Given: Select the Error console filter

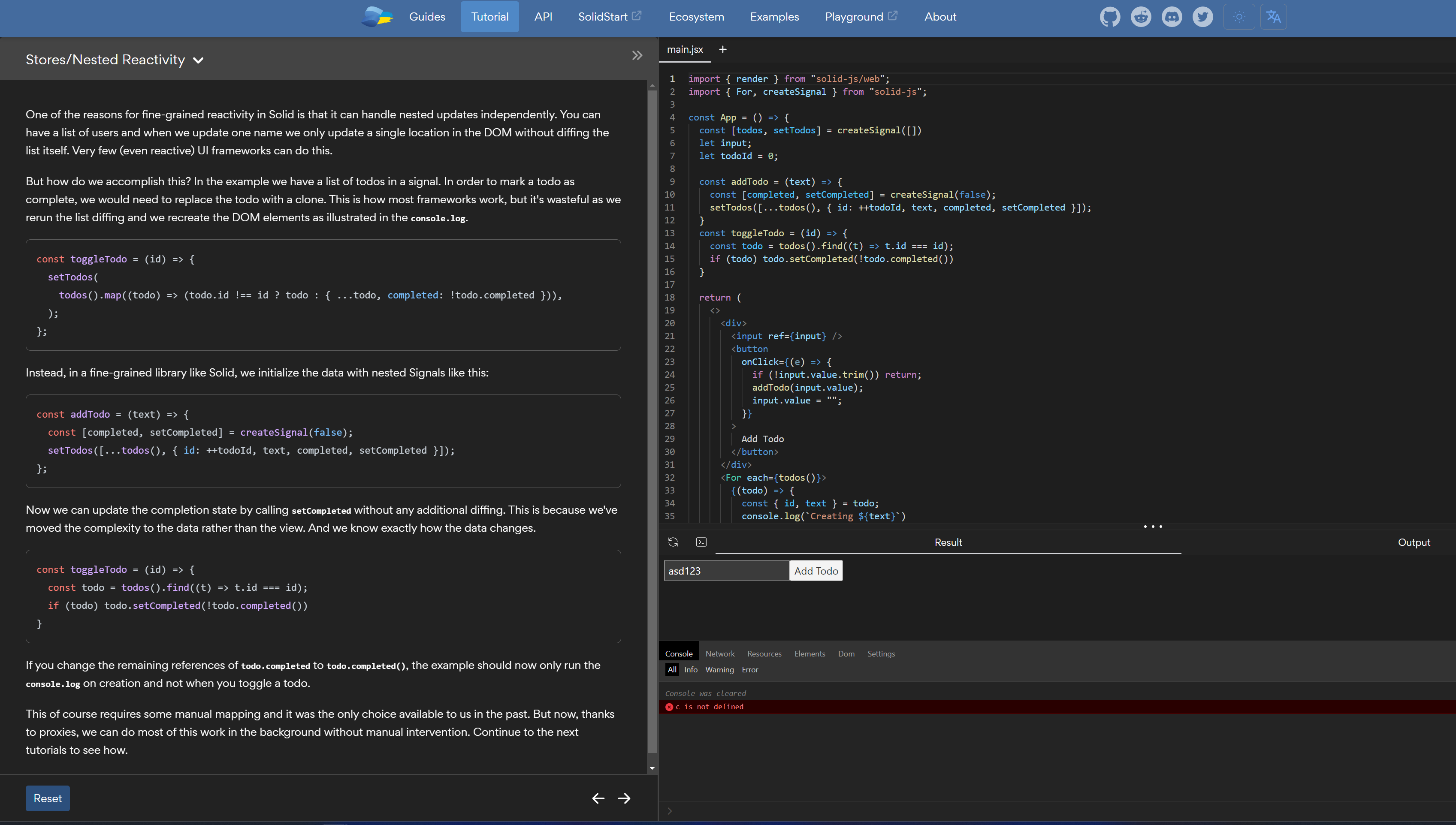Looking at the screenshot, I should (x=749, y=670).
